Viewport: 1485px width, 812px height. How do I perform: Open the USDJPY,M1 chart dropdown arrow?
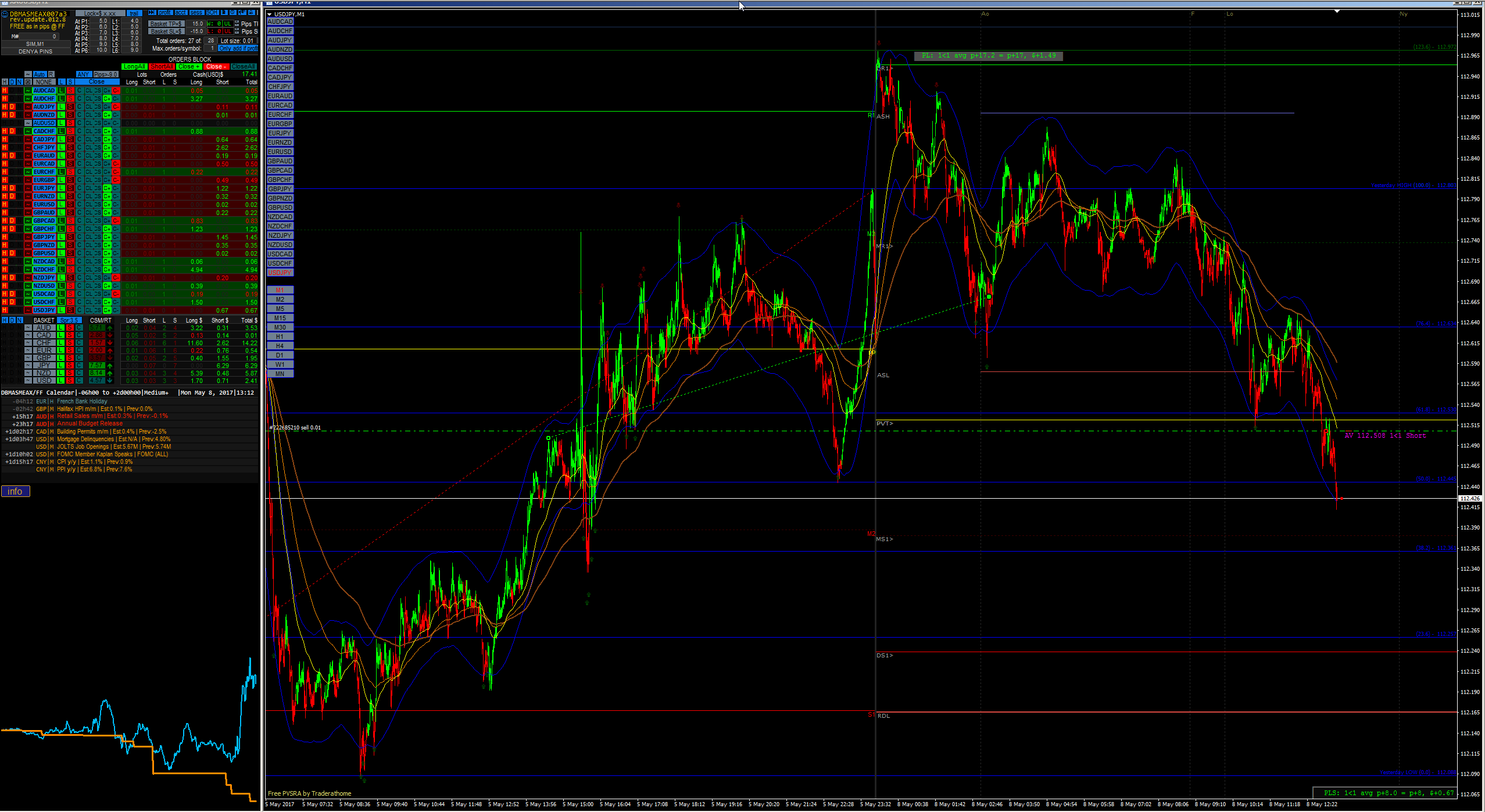click(270, 14)
